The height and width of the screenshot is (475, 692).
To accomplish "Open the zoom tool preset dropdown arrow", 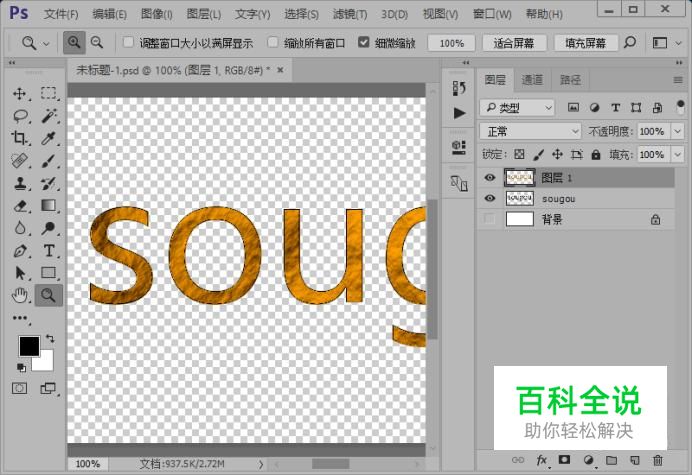I will 46,44.
